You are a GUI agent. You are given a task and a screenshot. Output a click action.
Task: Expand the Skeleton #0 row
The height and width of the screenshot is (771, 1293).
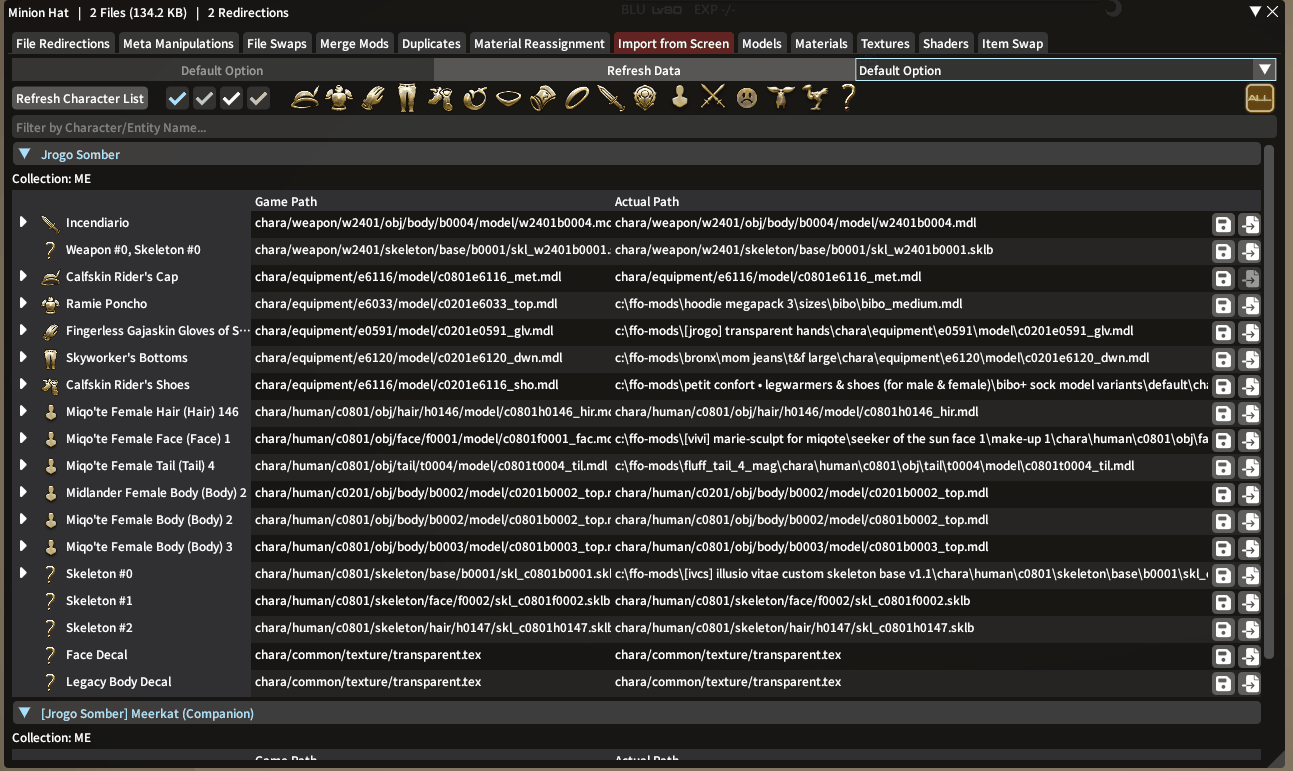pyautogui.click(x=23, y=573)
